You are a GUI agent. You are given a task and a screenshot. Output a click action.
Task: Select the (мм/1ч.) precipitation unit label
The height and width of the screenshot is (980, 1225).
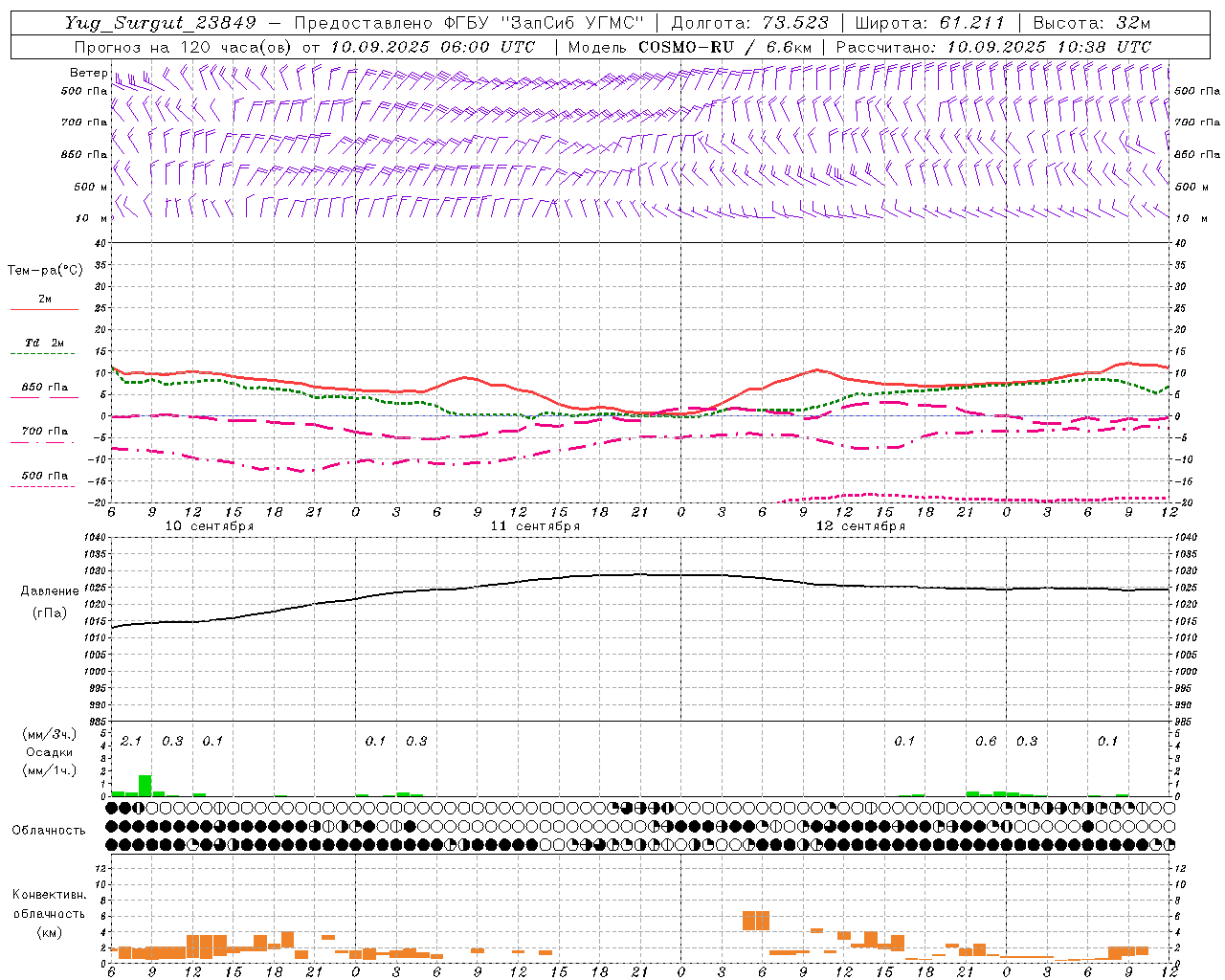tap(50, 770)
